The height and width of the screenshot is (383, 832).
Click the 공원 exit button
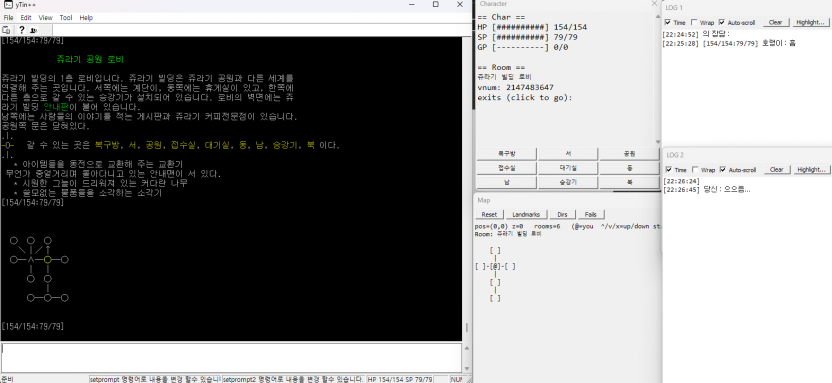click(x=629, y=154)
